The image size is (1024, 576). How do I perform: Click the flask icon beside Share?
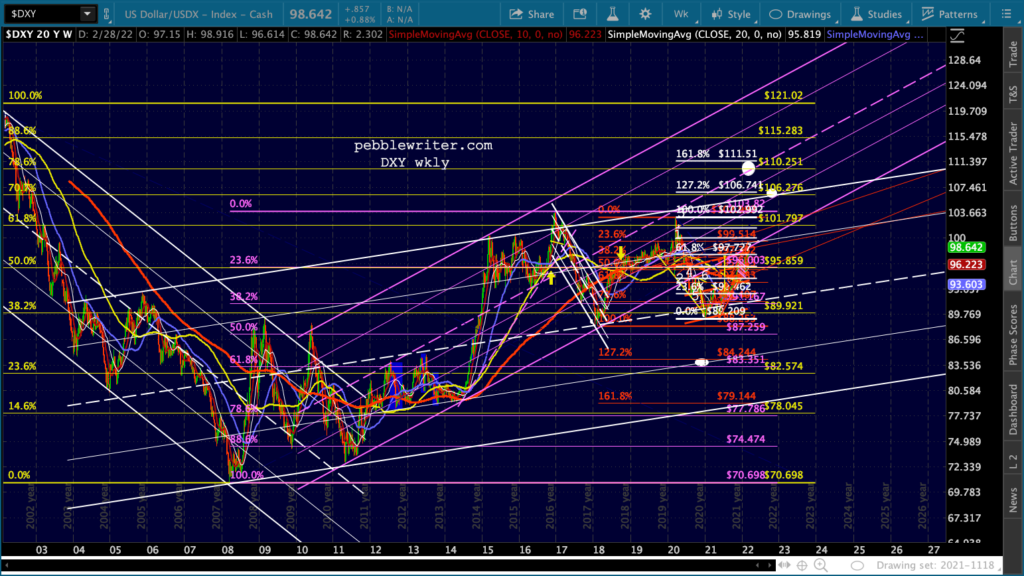(x=613, y=14)
